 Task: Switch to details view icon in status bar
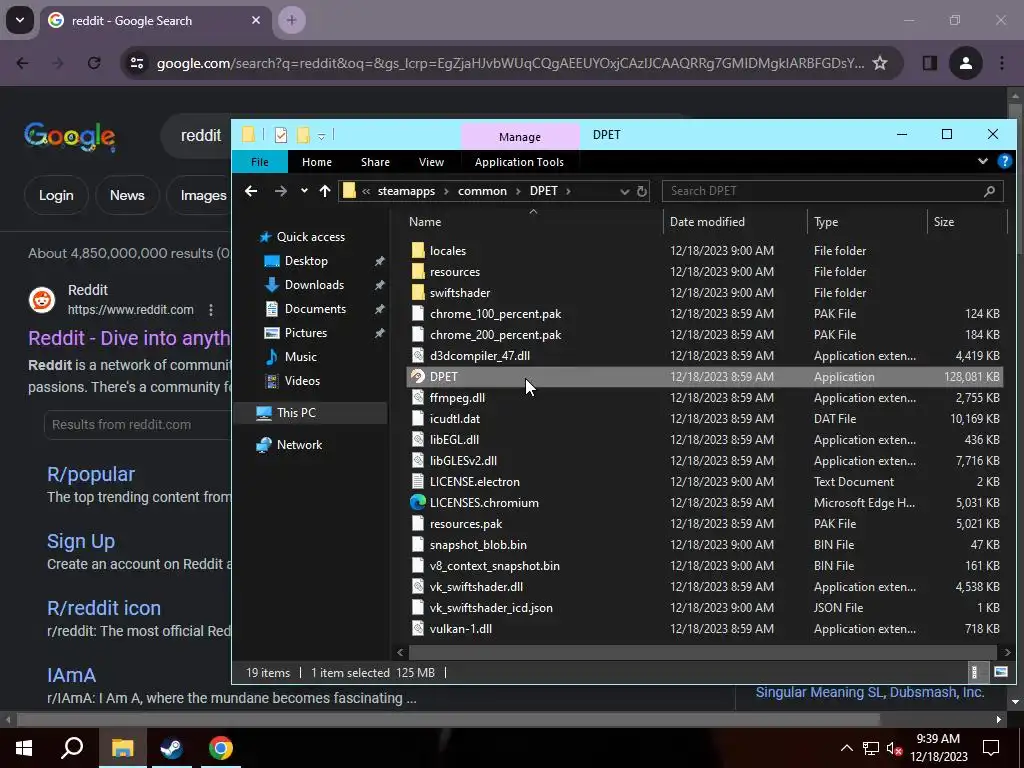(x=975, y=672)
